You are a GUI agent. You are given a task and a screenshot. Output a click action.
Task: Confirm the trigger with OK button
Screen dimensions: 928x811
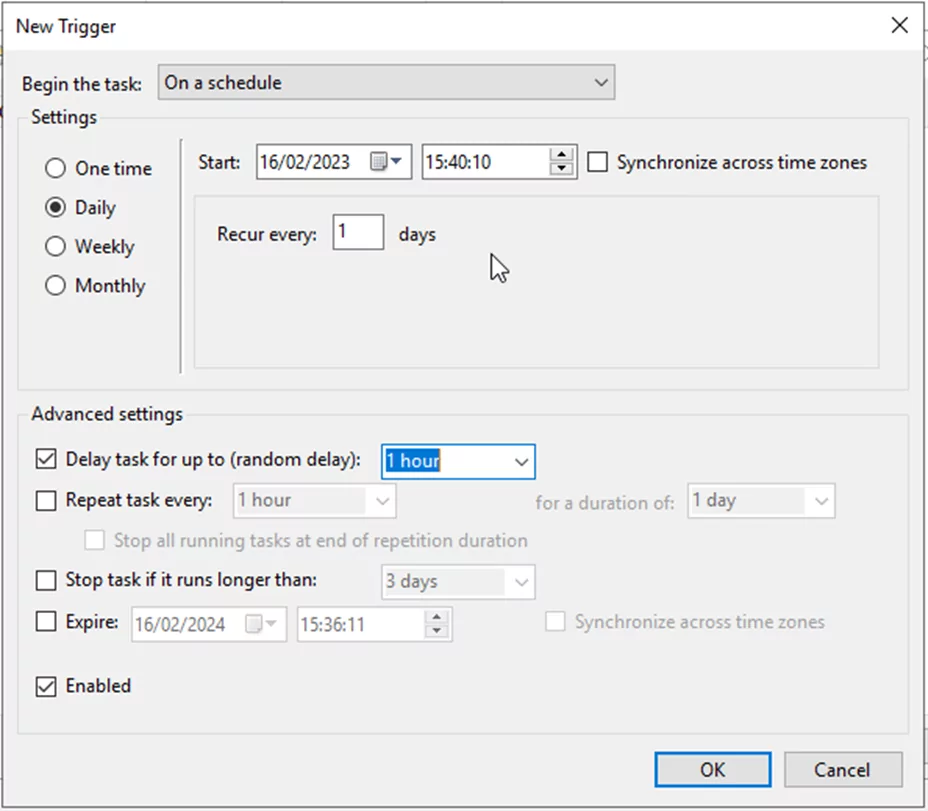713,770
